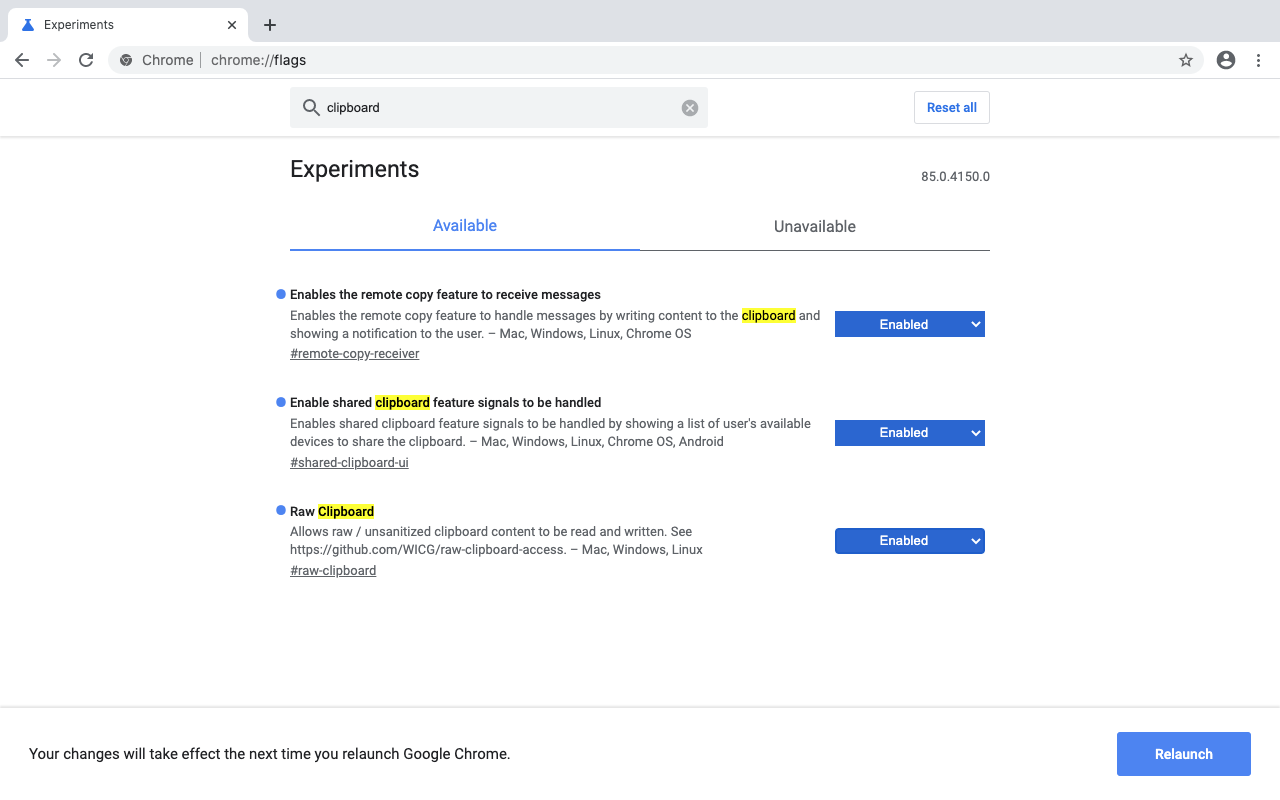This screenshot has width=1280, height=800.
Task: Click the Relaunch button
Action: click(1183, 754)
